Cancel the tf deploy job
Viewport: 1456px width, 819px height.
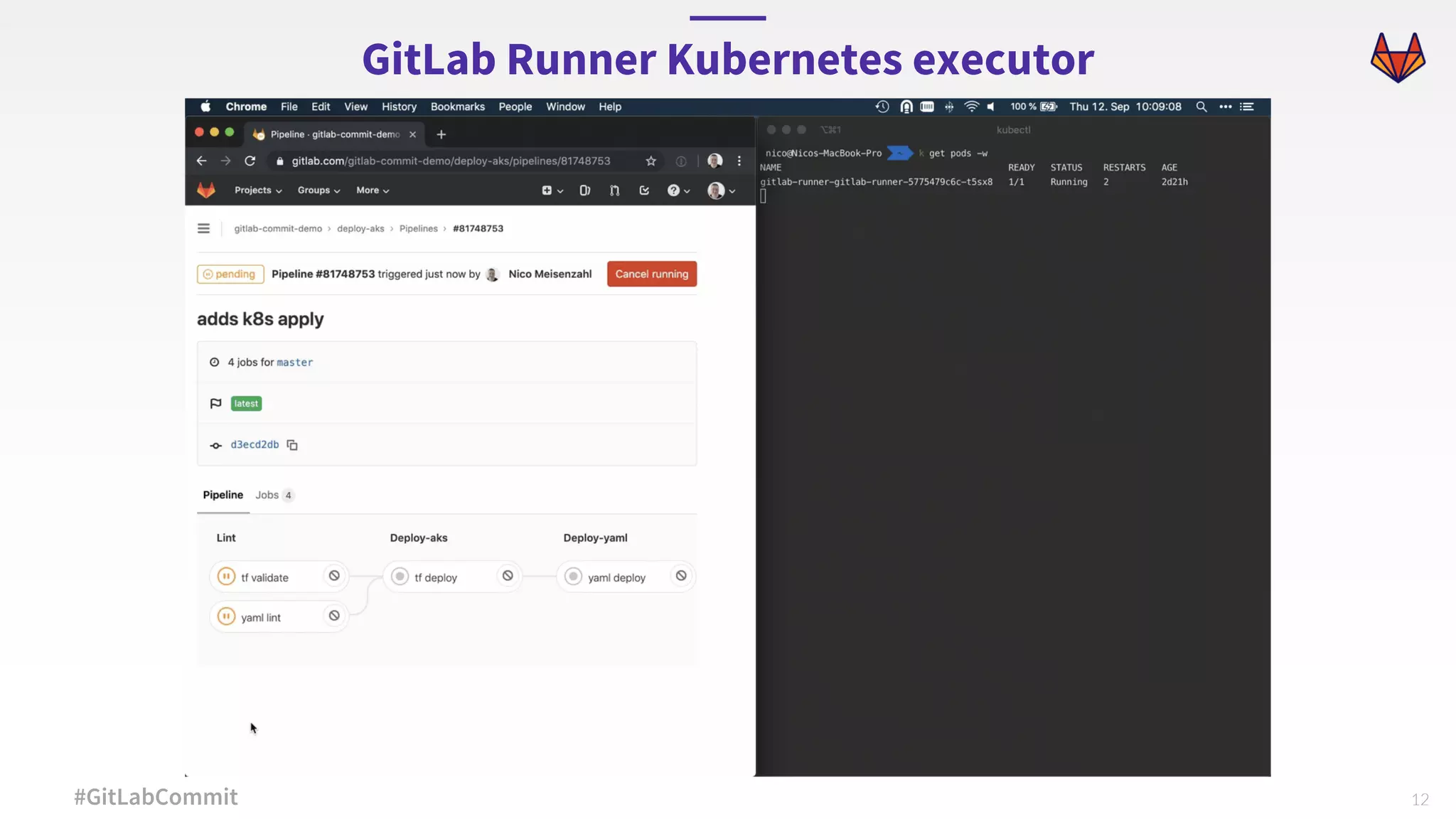click(x=508, y=577)
